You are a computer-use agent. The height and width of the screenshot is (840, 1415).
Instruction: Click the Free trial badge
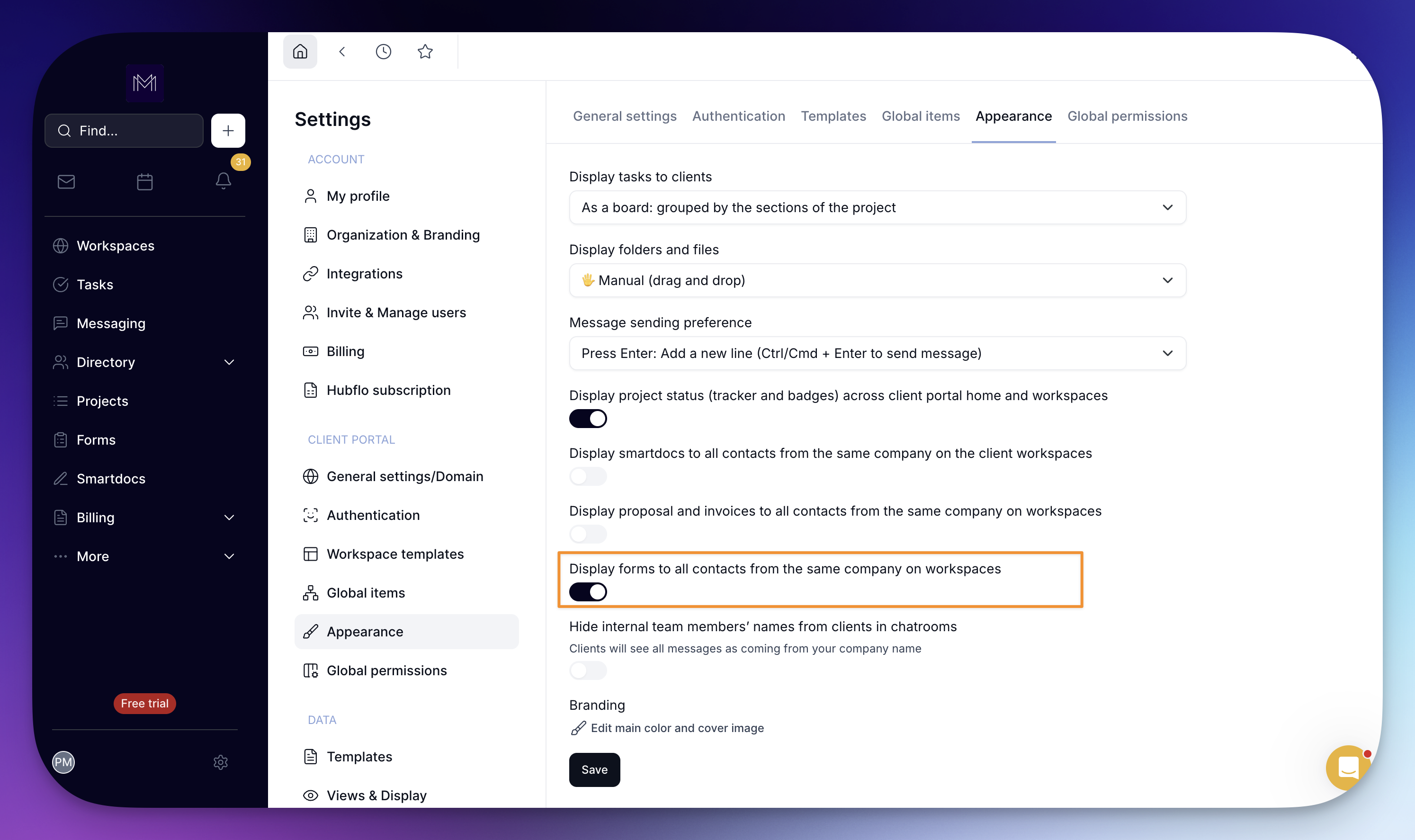click(145, 704)
